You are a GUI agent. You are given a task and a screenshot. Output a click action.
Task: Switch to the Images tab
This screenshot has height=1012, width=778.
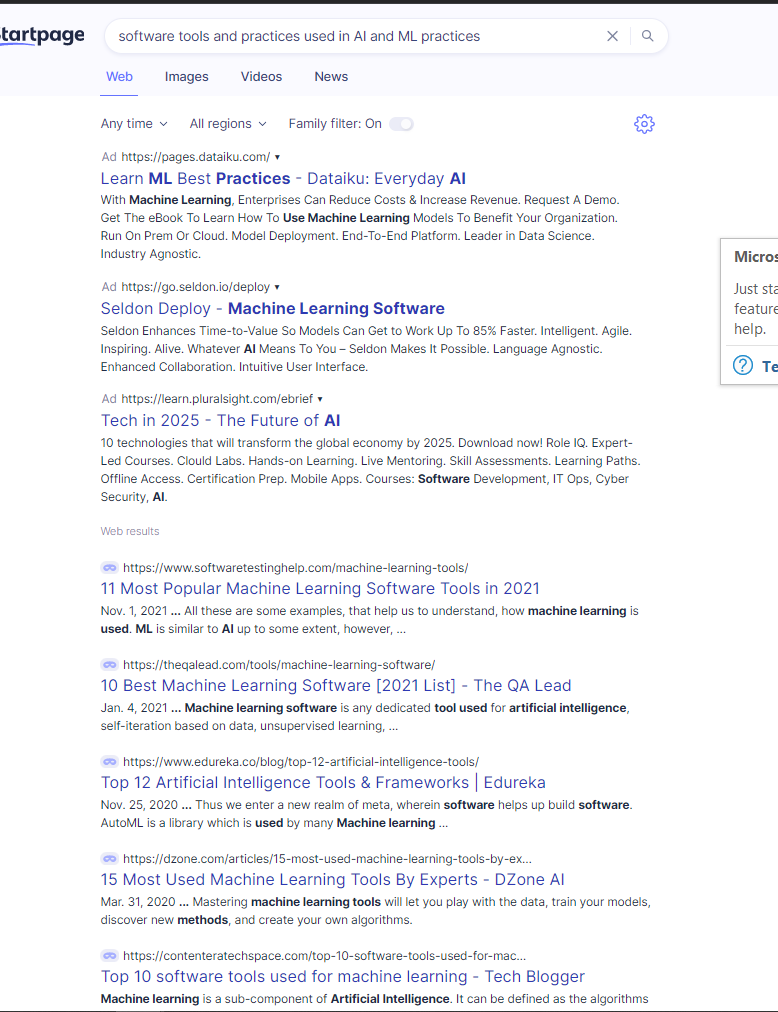[x=187, y=77]
